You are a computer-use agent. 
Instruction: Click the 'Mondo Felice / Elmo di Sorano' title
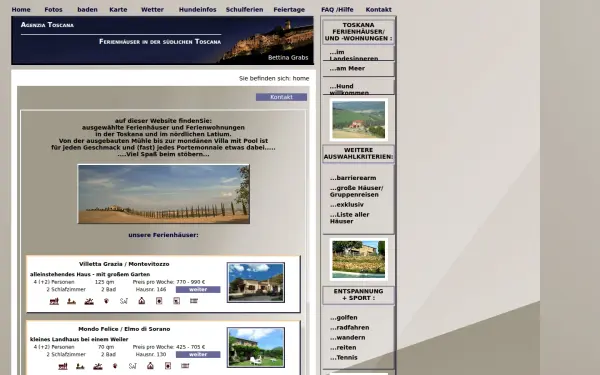click(x=124, y=329)
